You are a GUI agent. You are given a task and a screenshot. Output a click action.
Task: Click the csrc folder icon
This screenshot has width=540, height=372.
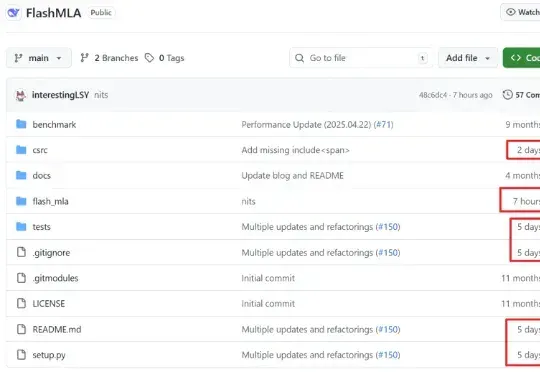pos(21,149)
